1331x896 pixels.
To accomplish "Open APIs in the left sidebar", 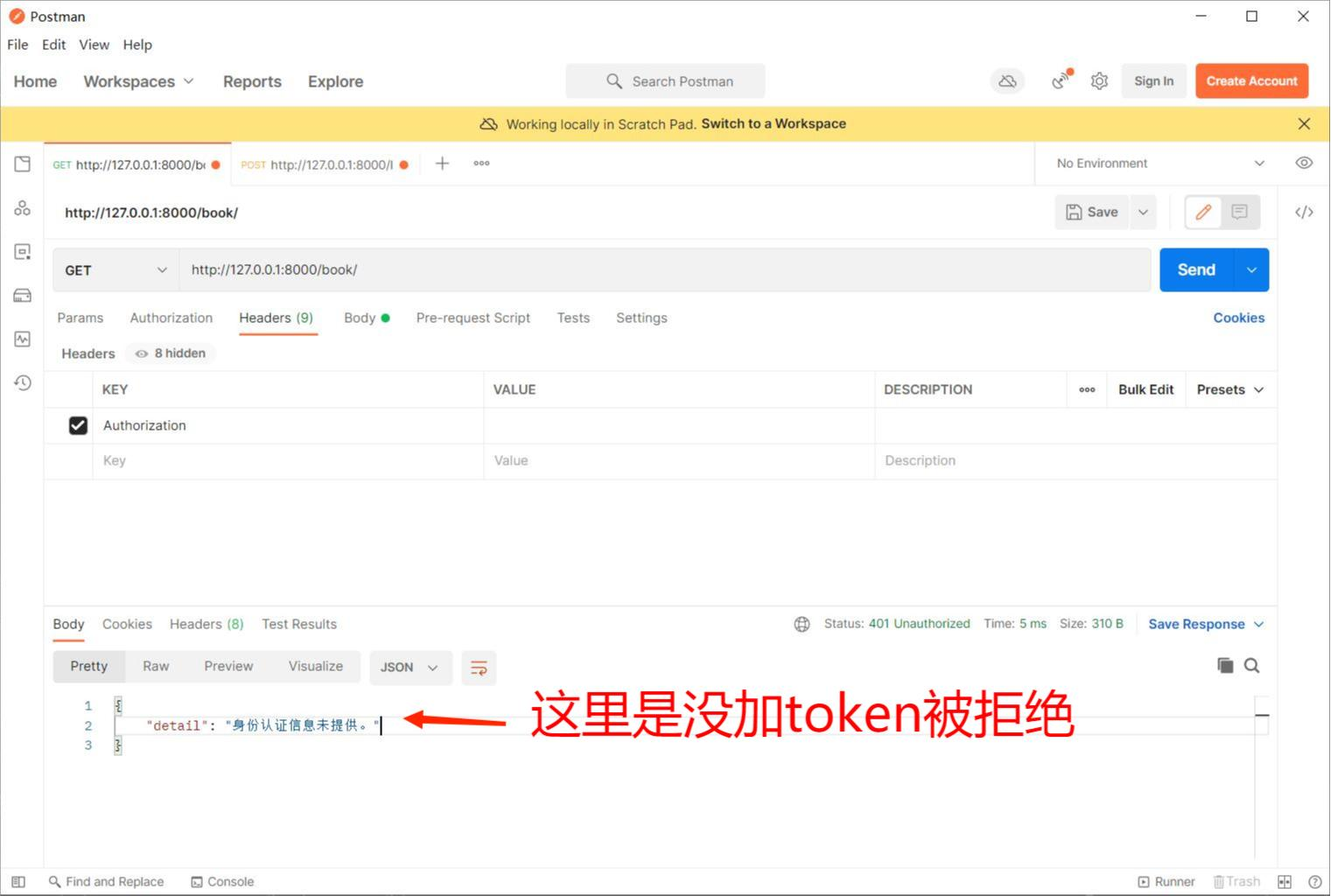I will 23,207.
